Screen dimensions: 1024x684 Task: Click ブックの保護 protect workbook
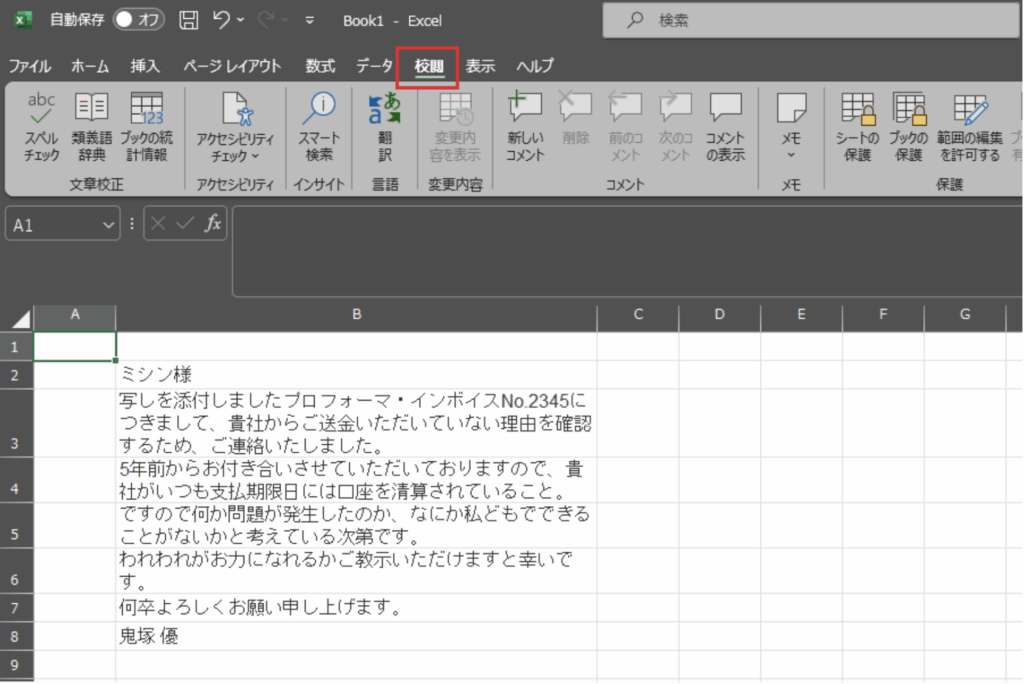click(908, 127)
